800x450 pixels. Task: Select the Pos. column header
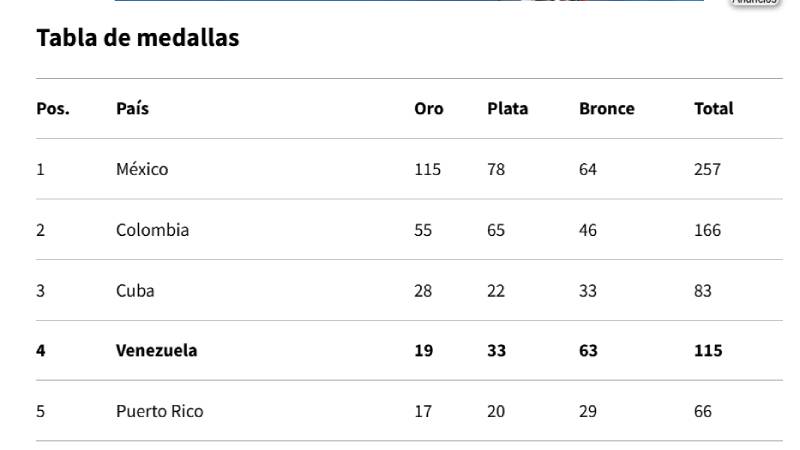pyautogui.click(x=53, y=109)
